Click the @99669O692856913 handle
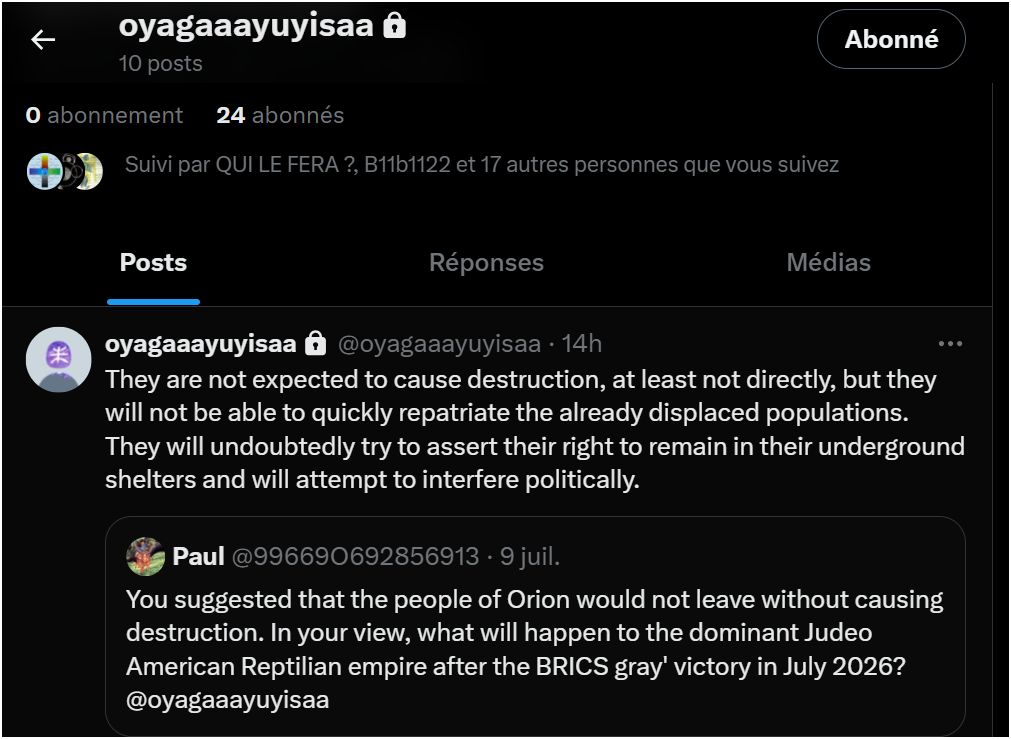This screenshot has width=1011, height=739. [x=355, y=557]
